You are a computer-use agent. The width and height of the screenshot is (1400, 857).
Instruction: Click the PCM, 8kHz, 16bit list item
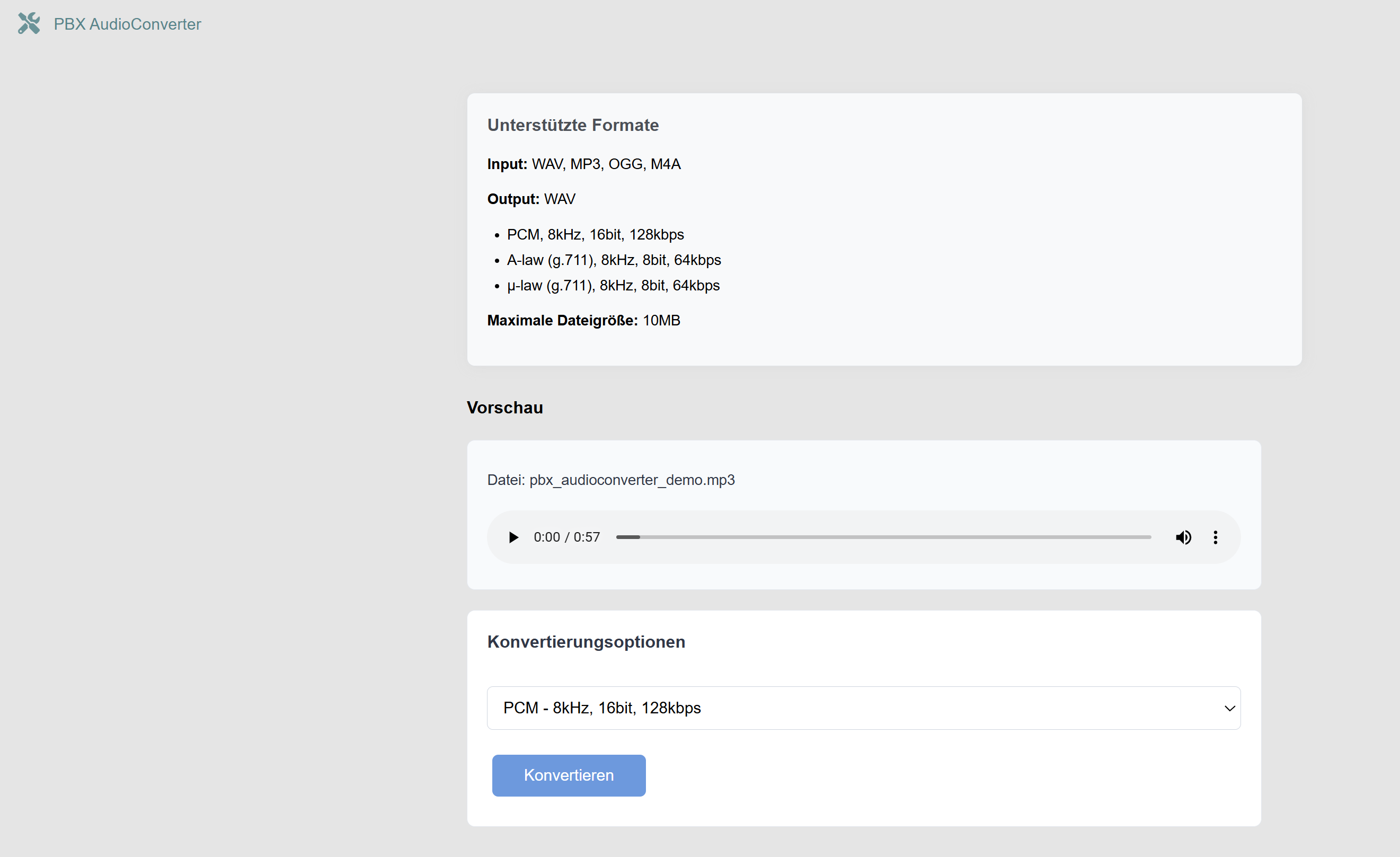(x=595, y=234)
